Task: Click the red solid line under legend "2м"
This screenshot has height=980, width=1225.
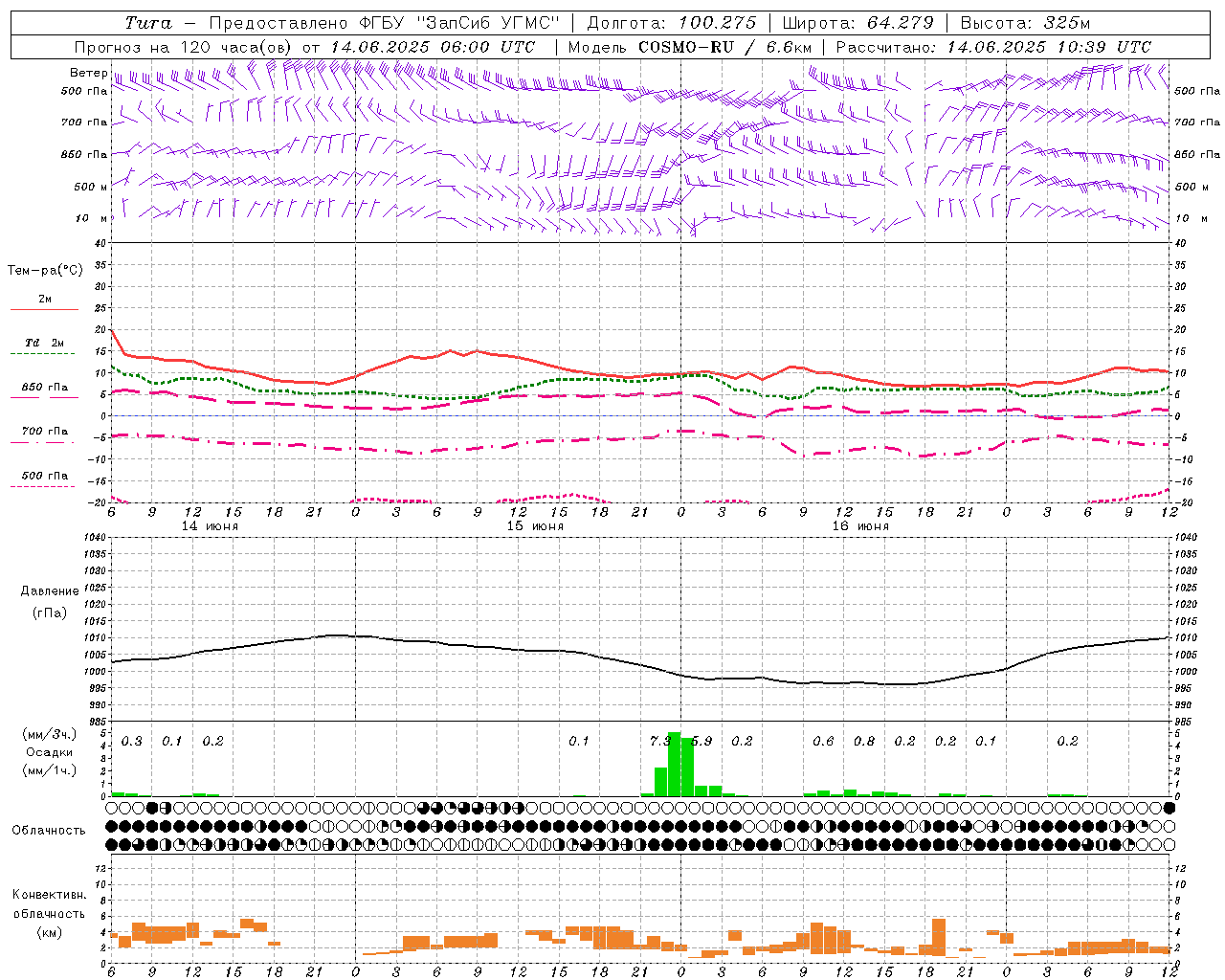Action: point(45,310)
